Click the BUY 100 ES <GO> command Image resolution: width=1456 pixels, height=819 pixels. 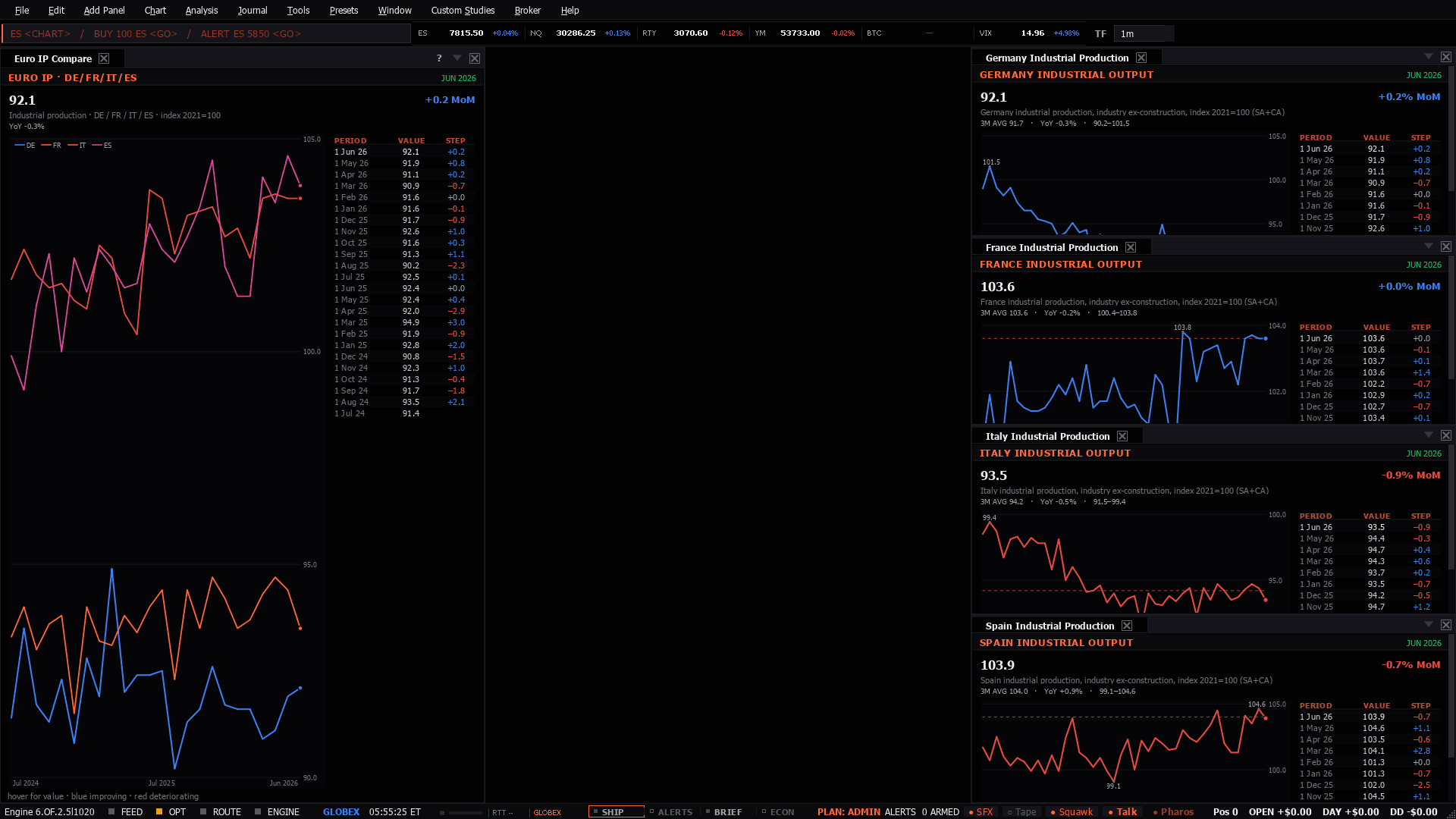point(136,33)
